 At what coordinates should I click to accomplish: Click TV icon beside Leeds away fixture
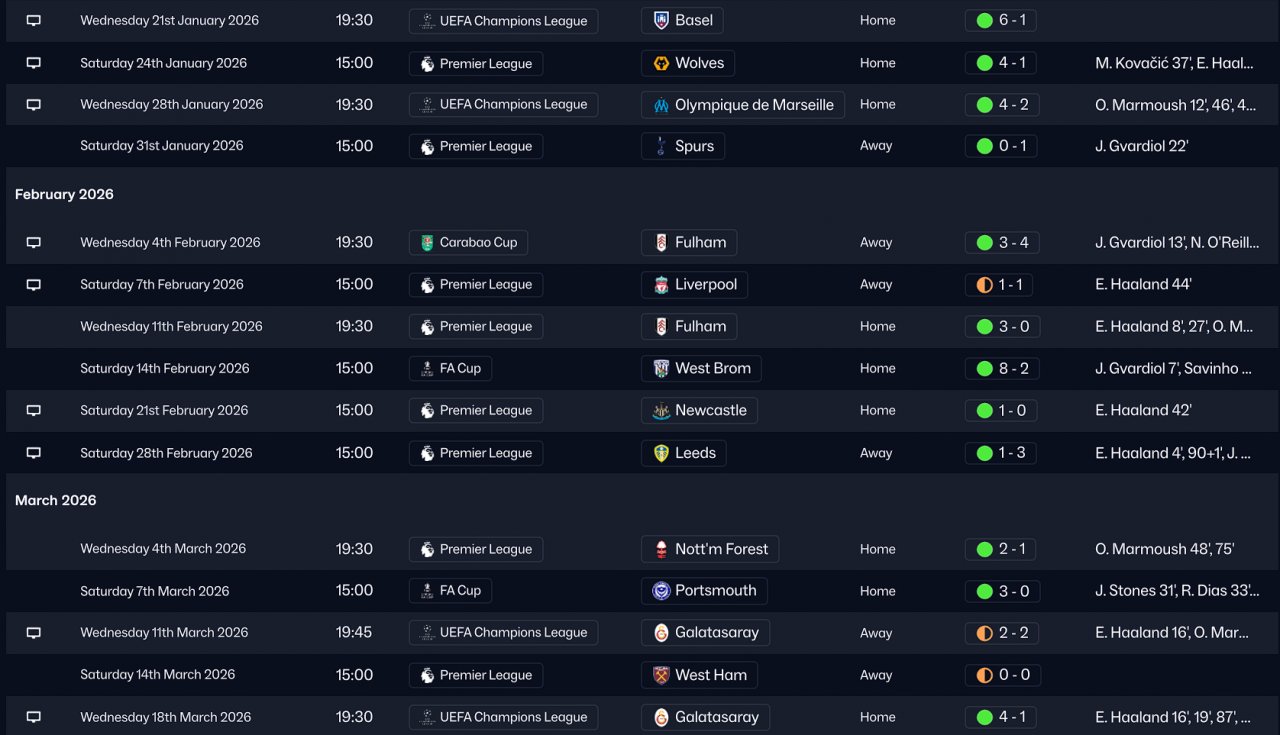pos(33,453)
